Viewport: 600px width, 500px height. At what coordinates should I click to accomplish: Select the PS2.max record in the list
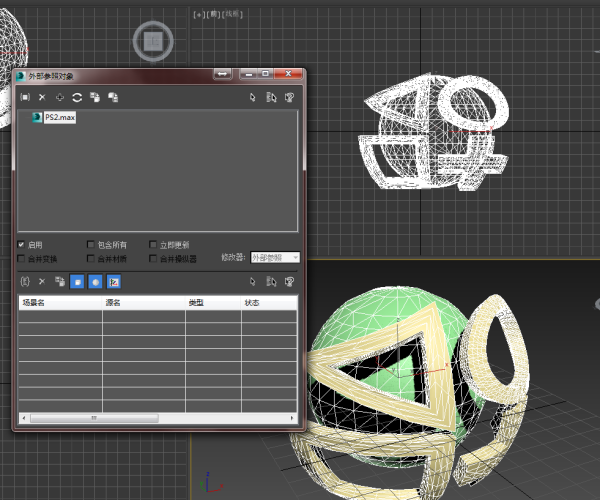(x=60, y=117)
